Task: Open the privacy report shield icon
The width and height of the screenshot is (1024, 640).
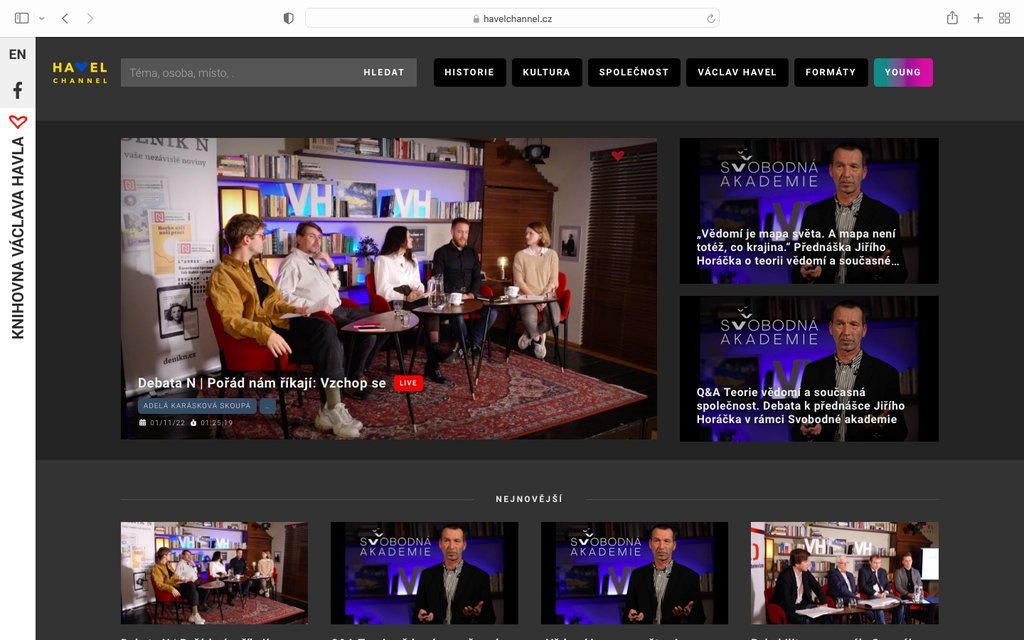Action: 288,18
